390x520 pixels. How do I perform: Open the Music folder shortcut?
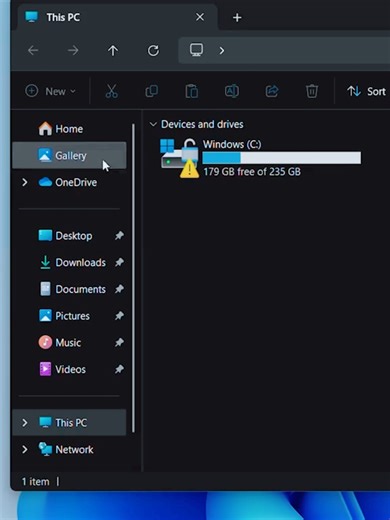pos(69,342)
